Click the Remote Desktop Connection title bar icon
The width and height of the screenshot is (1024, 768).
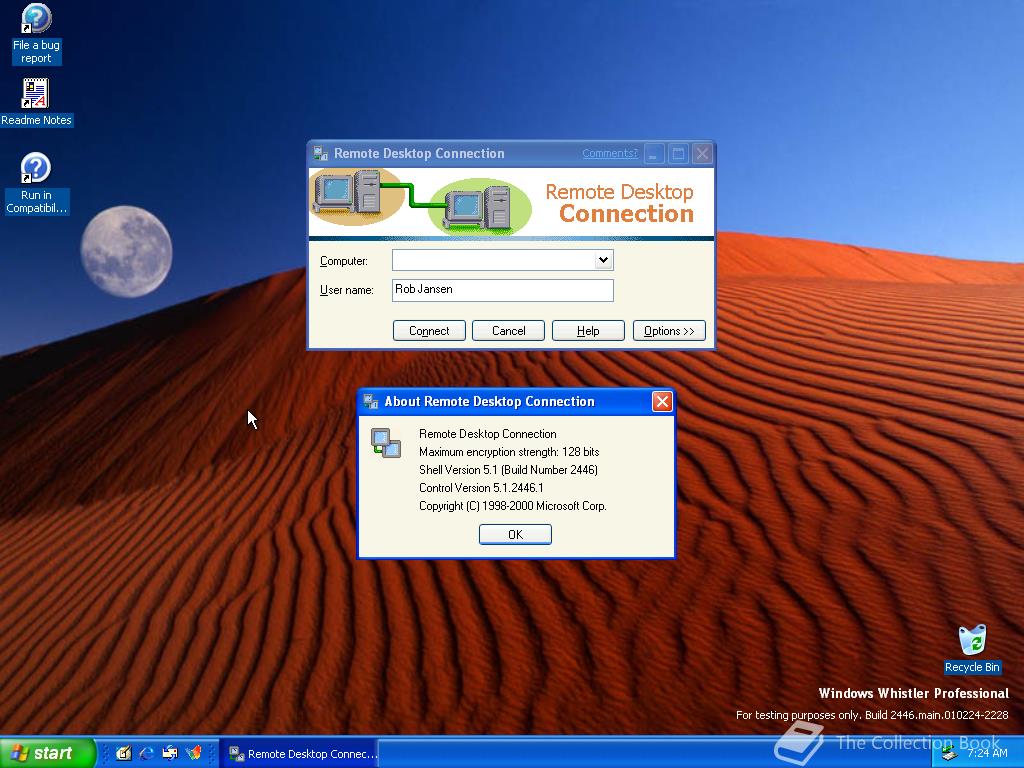(x=321, y=153)
